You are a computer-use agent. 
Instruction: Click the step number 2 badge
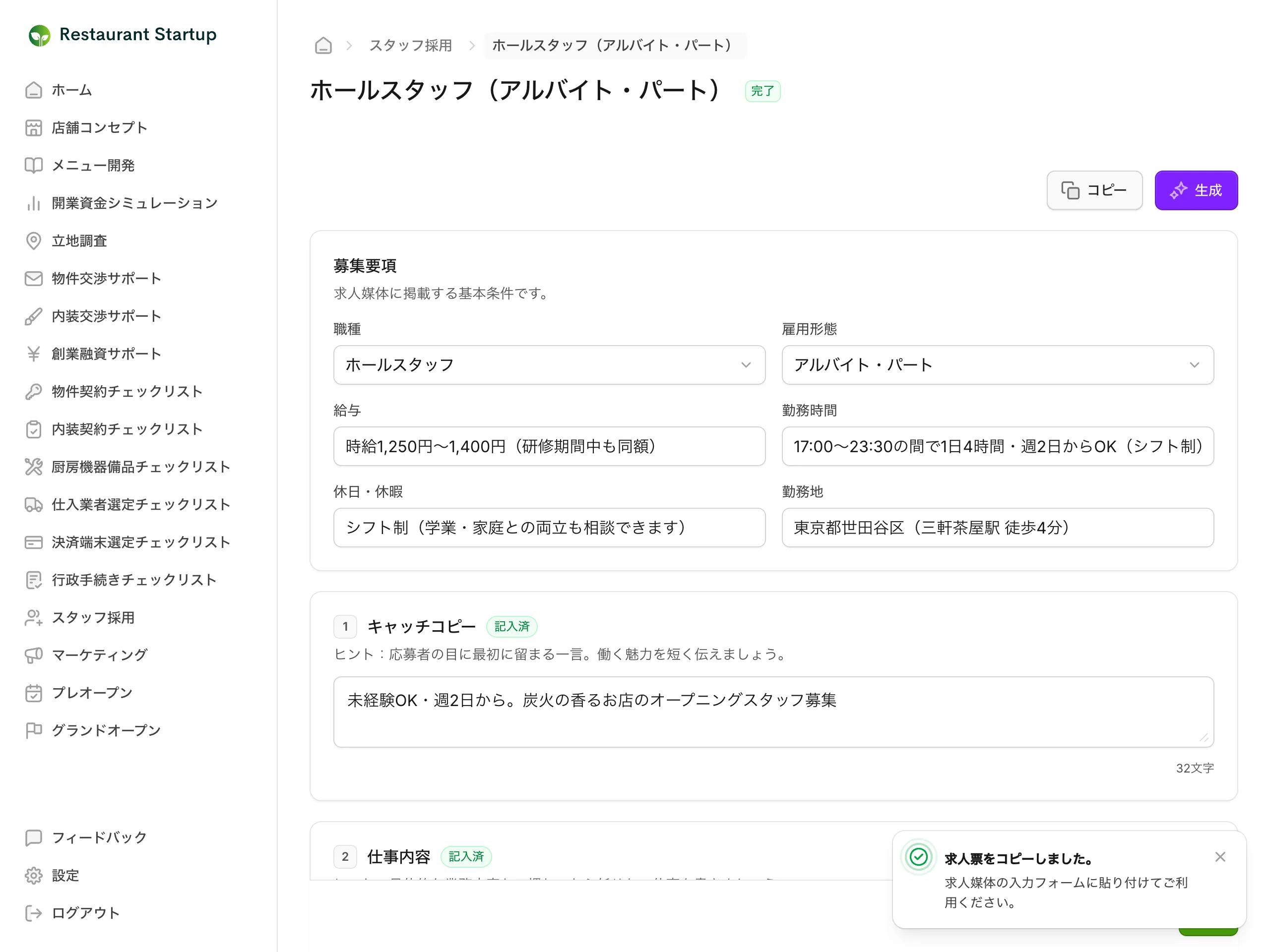pos(345,857)
